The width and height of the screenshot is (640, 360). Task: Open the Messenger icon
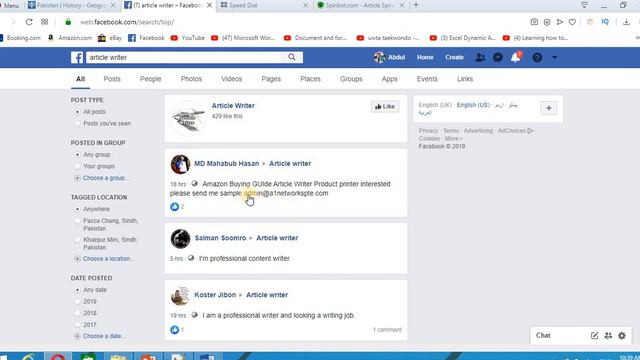tap(498, 58)
